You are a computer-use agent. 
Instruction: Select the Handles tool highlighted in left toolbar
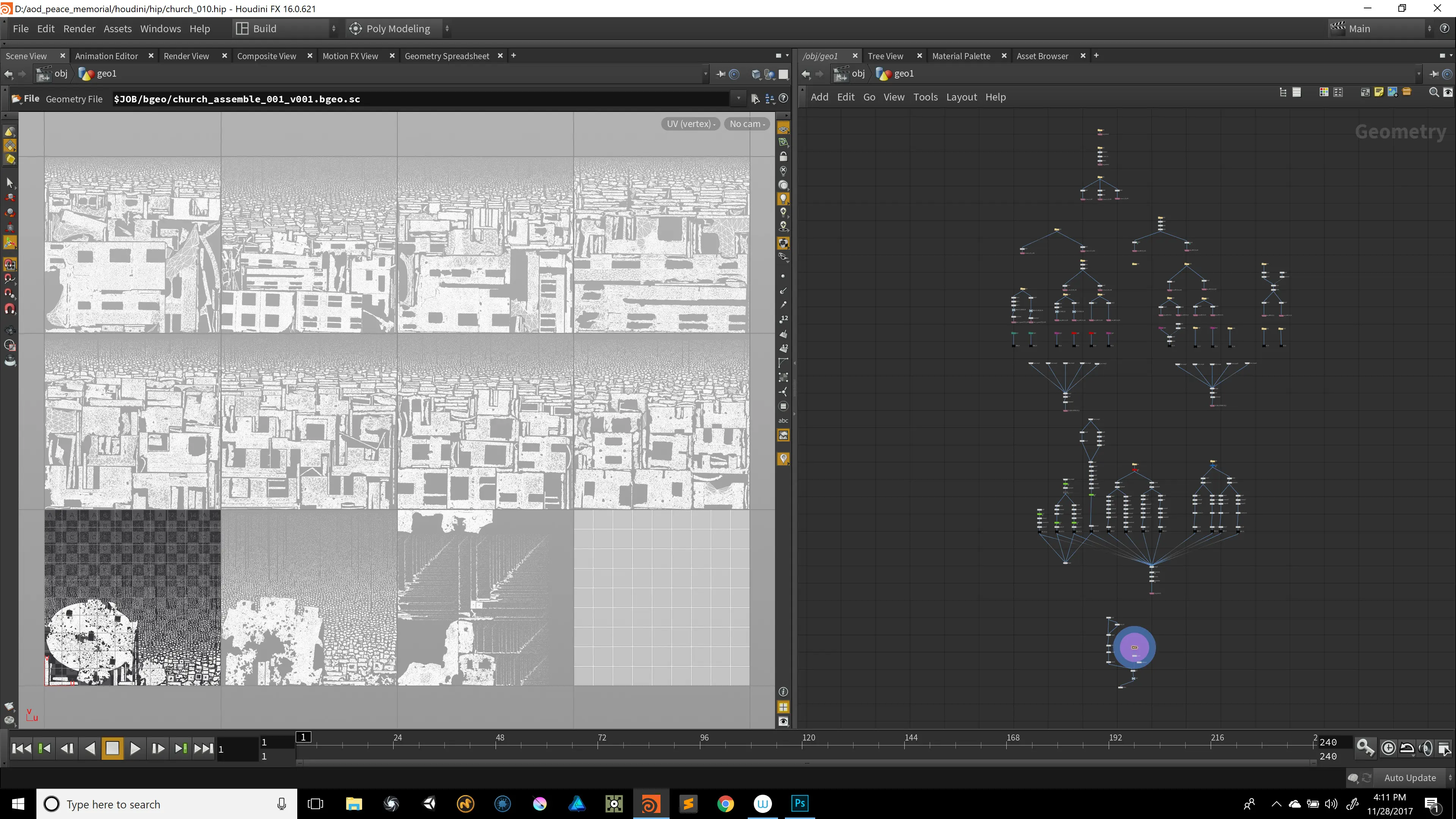point(9,243)
